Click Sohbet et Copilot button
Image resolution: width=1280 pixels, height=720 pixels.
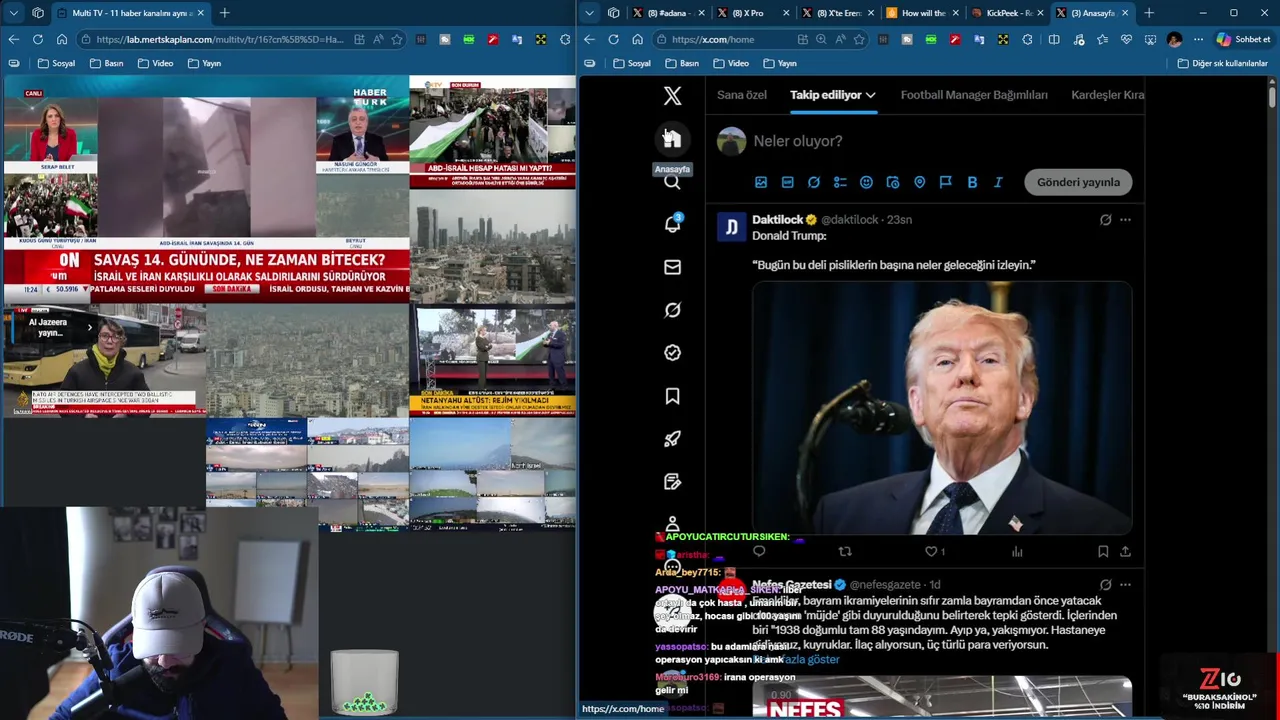pyautogui.click(x=1244, y=39)
